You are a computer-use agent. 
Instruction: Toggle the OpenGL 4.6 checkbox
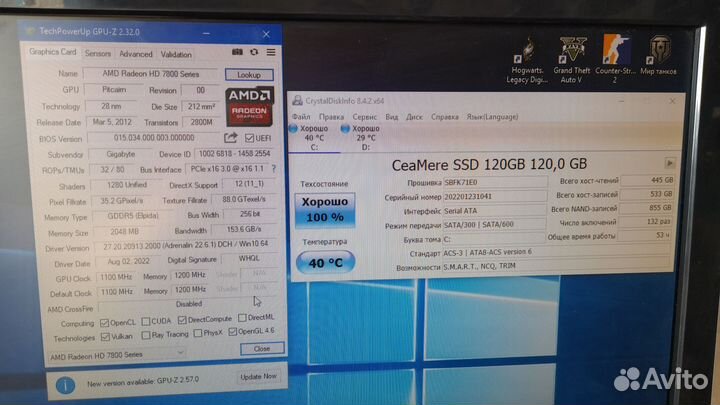coord(233,332)
